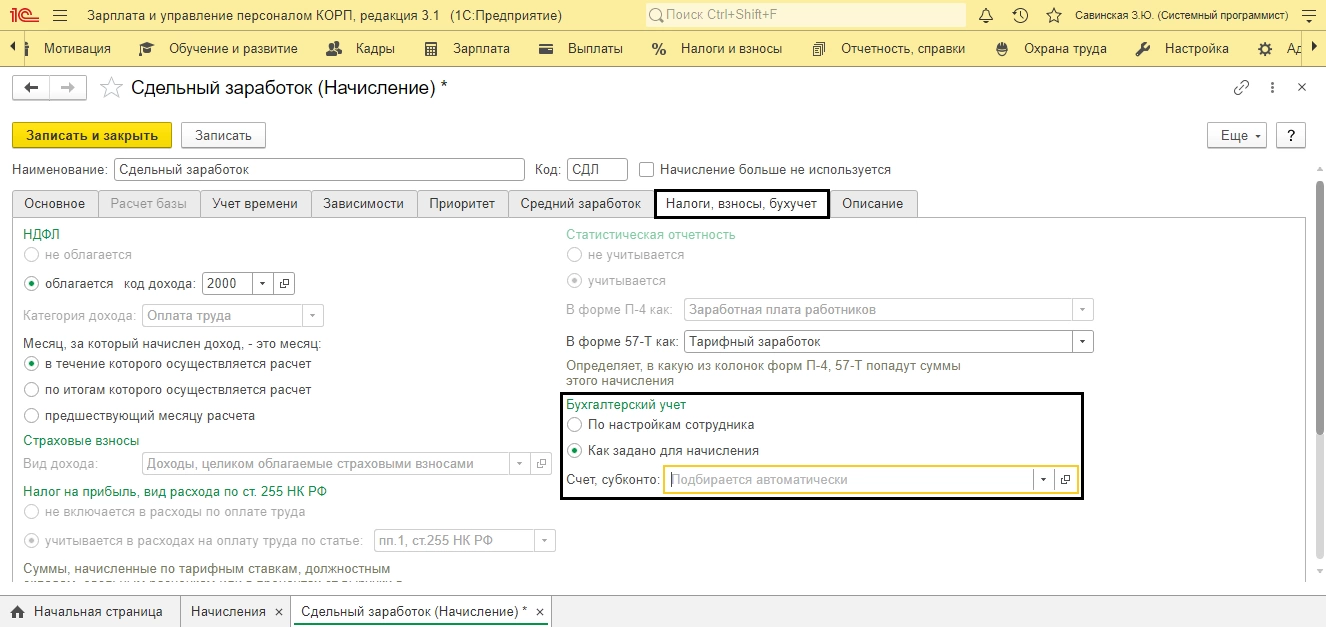Open help with the ? button

coord(1291,135)
